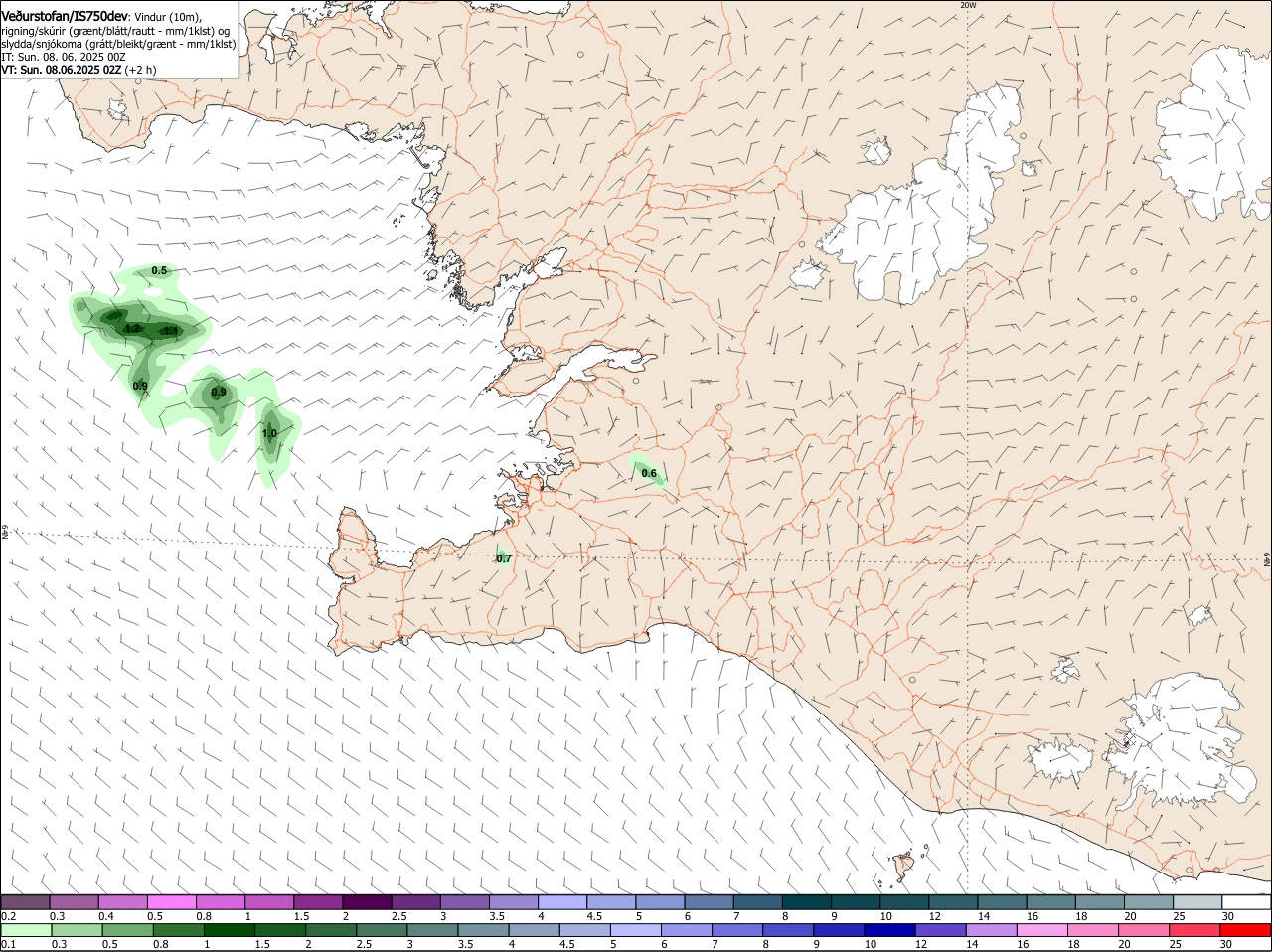Click the 0.5 precipitation label offshore
The image size is (1272, 952).
coord(159,270)
